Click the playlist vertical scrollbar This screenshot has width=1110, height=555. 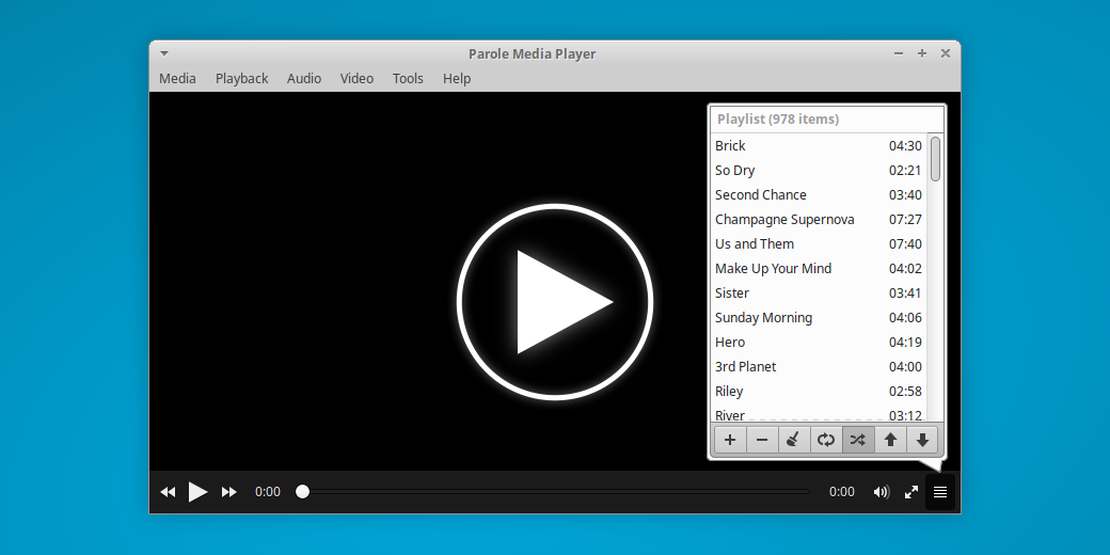click(935, 159)
